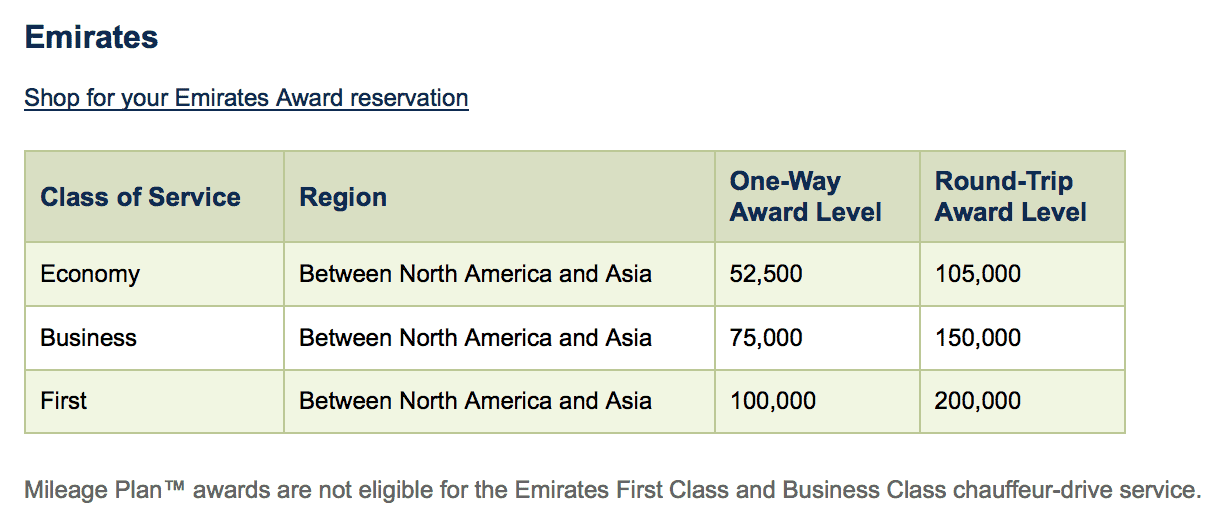Click the 105,000 round-trip award value

tap(978, 274)
